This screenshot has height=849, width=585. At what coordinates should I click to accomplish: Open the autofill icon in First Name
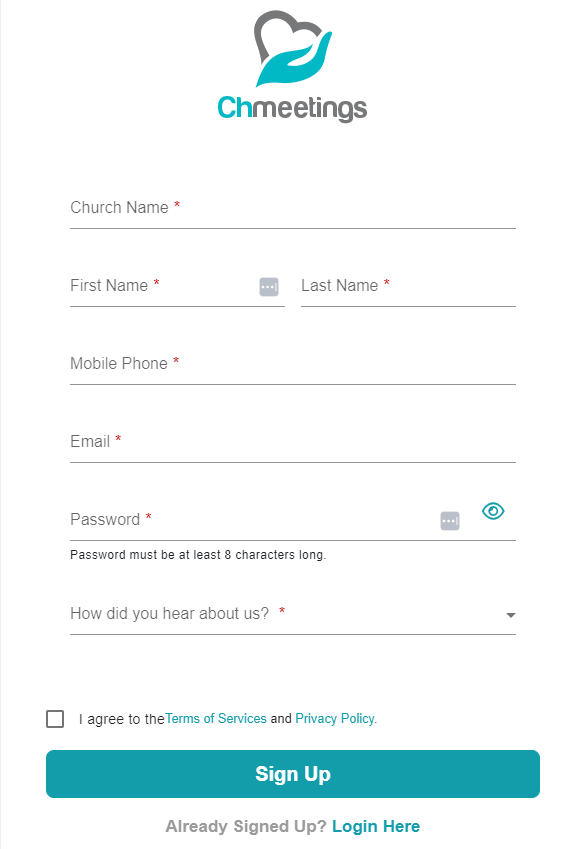(269, 287)
